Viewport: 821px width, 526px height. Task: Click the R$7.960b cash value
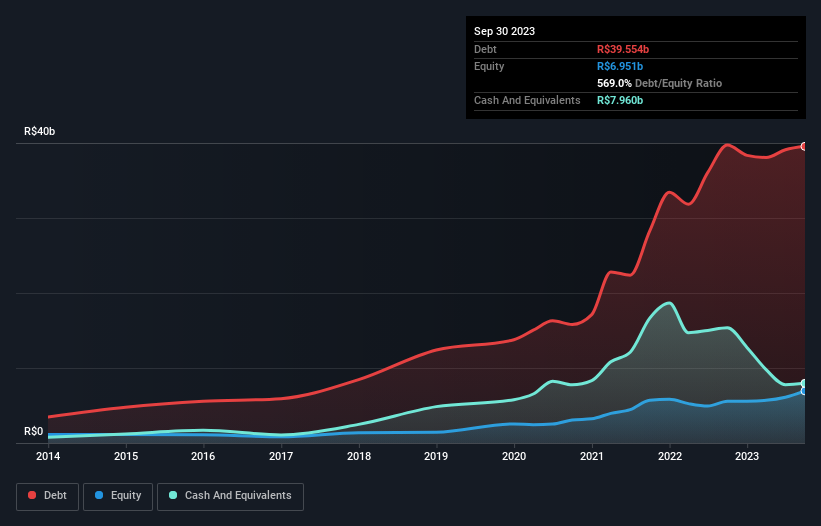(x=620, y=100)
